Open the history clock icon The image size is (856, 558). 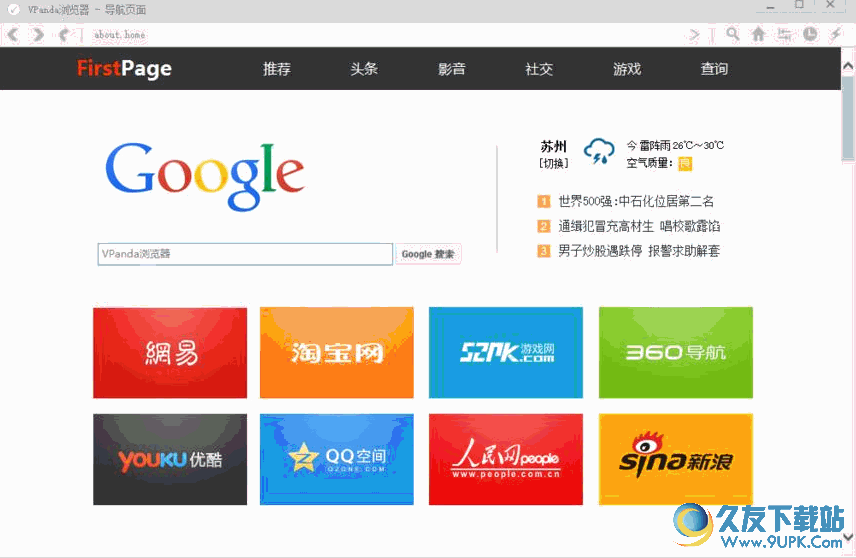click(810, 34)
